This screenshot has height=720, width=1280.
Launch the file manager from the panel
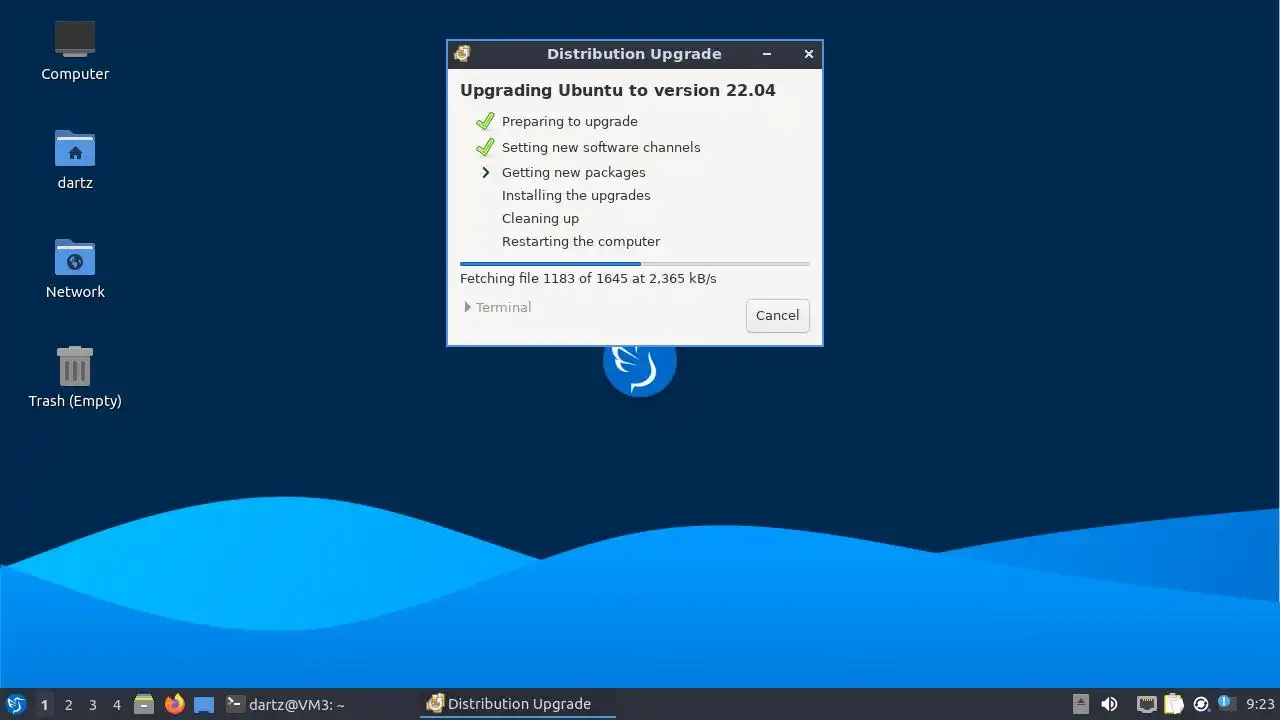(x=144, y=704)
